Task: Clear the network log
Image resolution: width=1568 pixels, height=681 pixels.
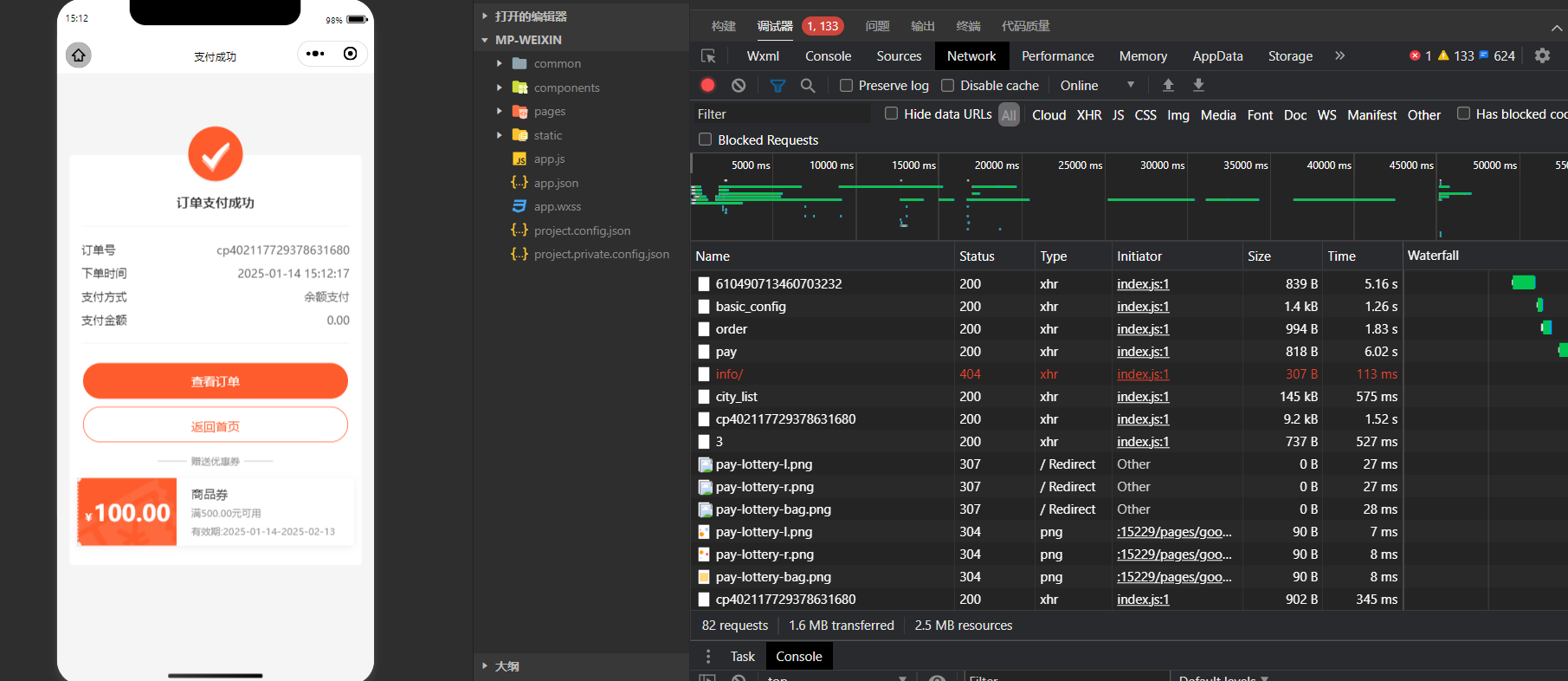Action: [x=739, y=85]
